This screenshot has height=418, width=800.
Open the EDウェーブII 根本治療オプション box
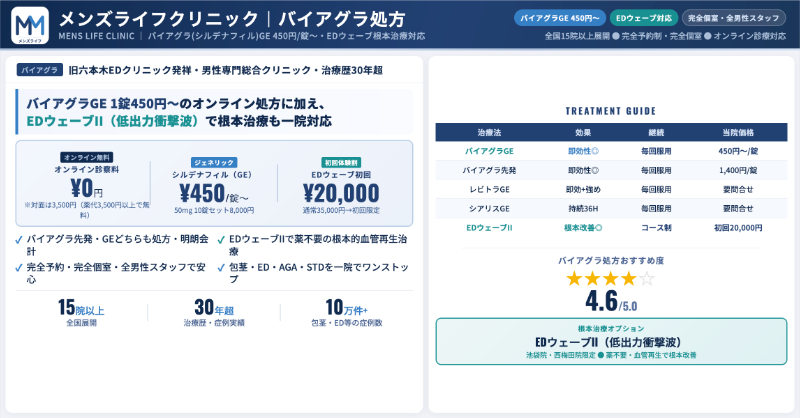[610, 342]
